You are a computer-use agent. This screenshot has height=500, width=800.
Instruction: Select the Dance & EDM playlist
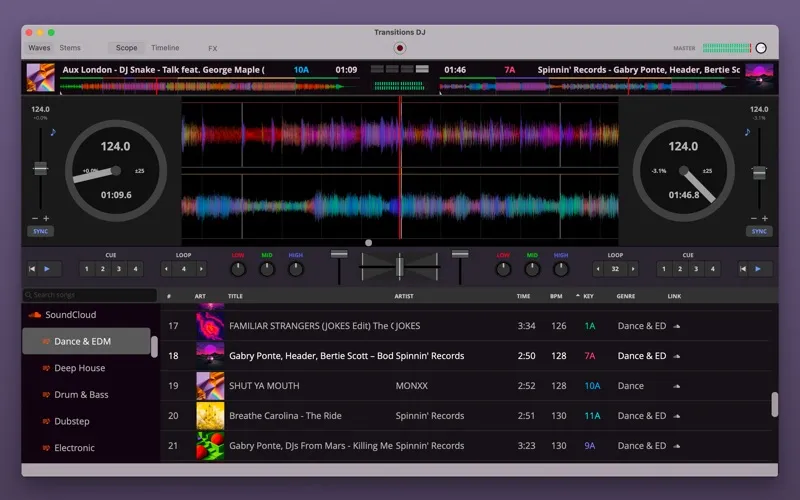(x=87, y=341)
